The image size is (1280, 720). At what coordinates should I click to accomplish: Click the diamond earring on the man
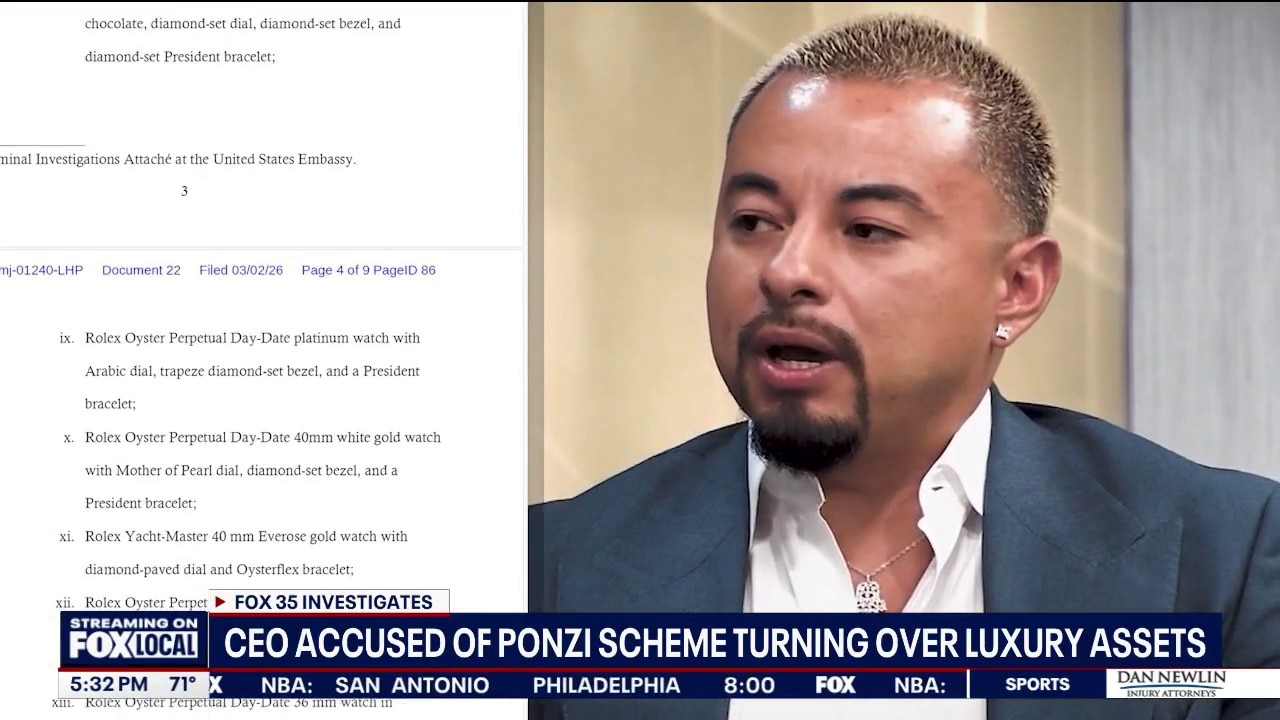tap(1003, 332)
